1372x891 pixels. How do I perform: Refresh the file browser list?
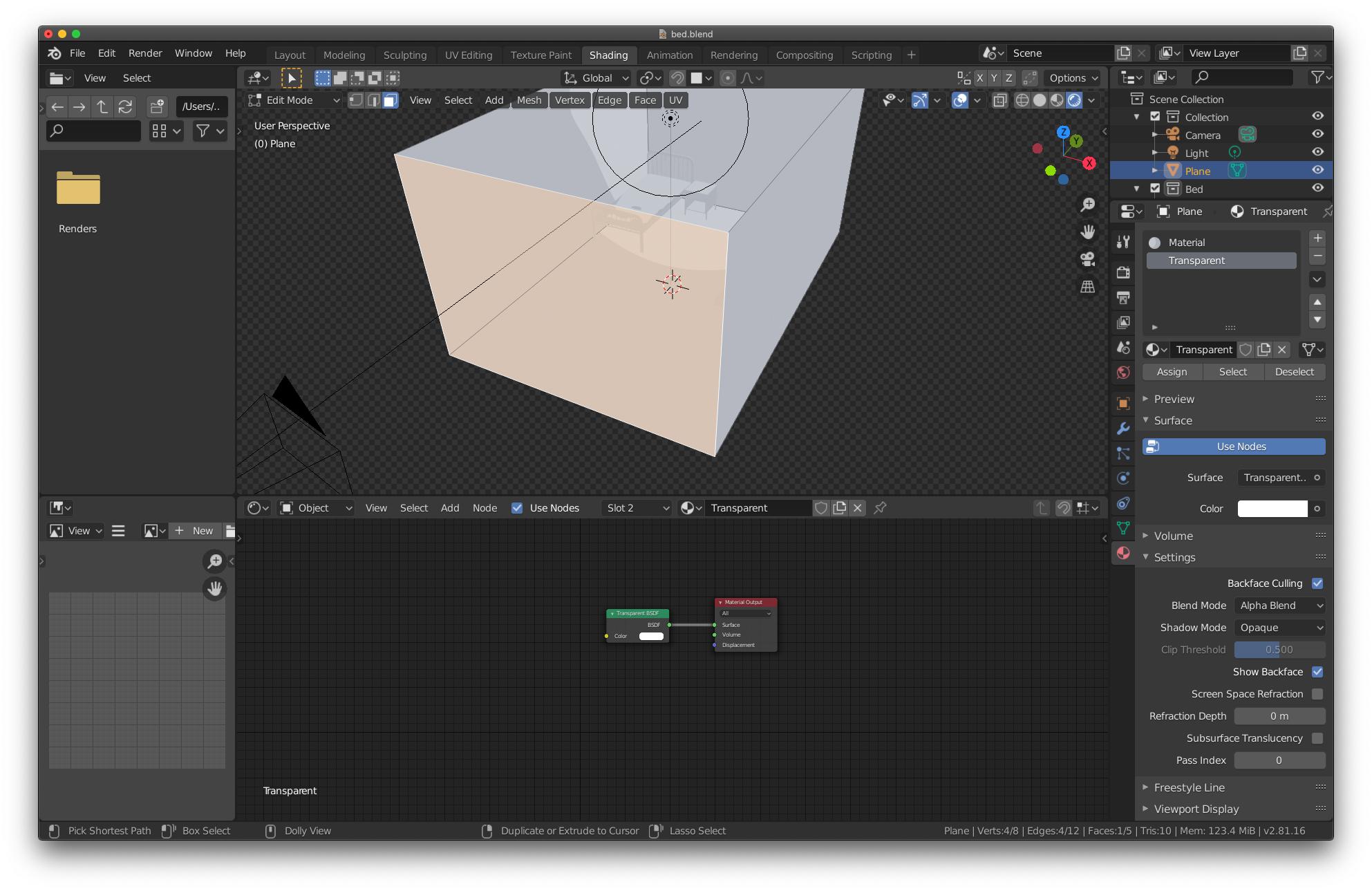tap(125, 106)
